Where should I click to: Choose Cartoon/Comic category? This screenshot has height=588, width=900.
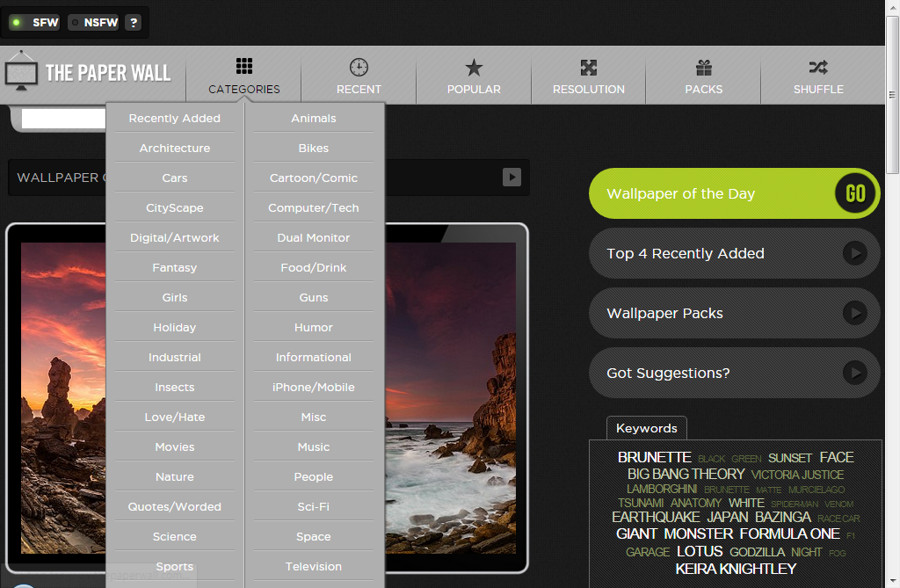(x=313, y=178)
